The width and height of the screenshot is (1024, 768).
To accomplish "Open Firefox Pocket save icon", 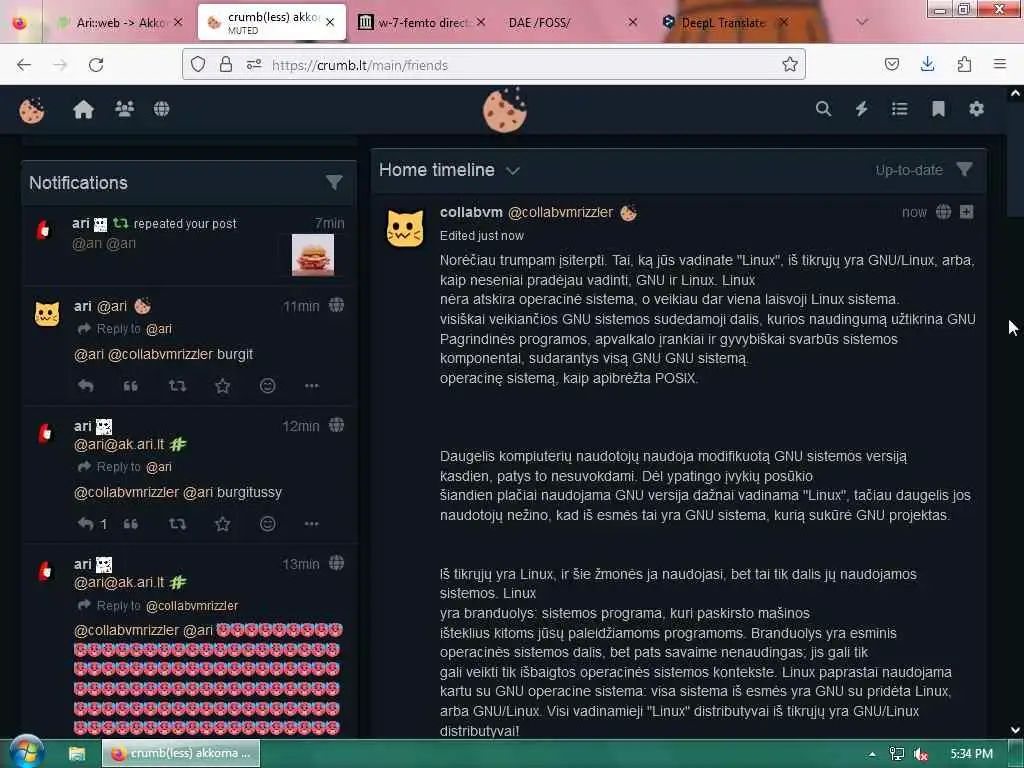I will tap(892, 64).
